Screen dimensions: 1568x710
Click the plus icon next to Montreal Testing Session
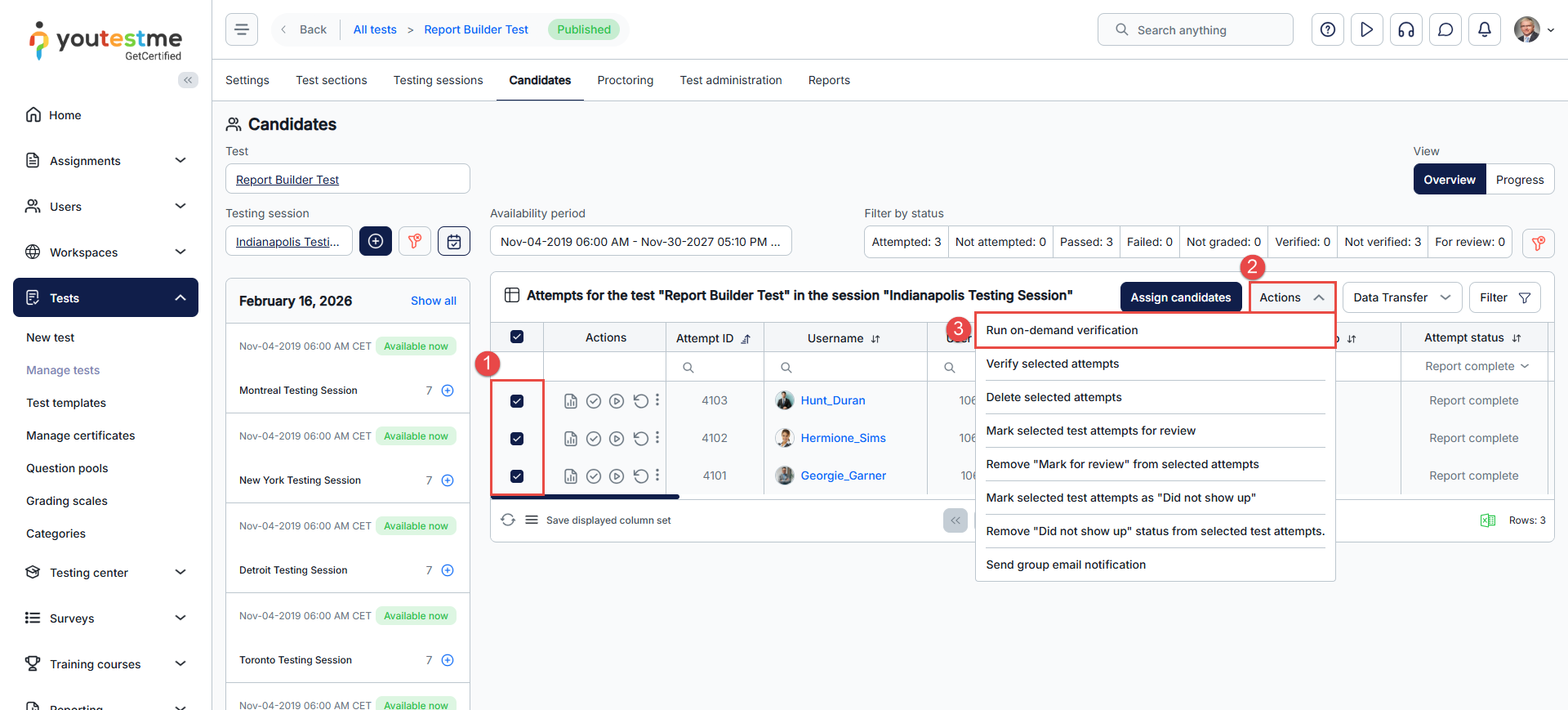[448, 391]
